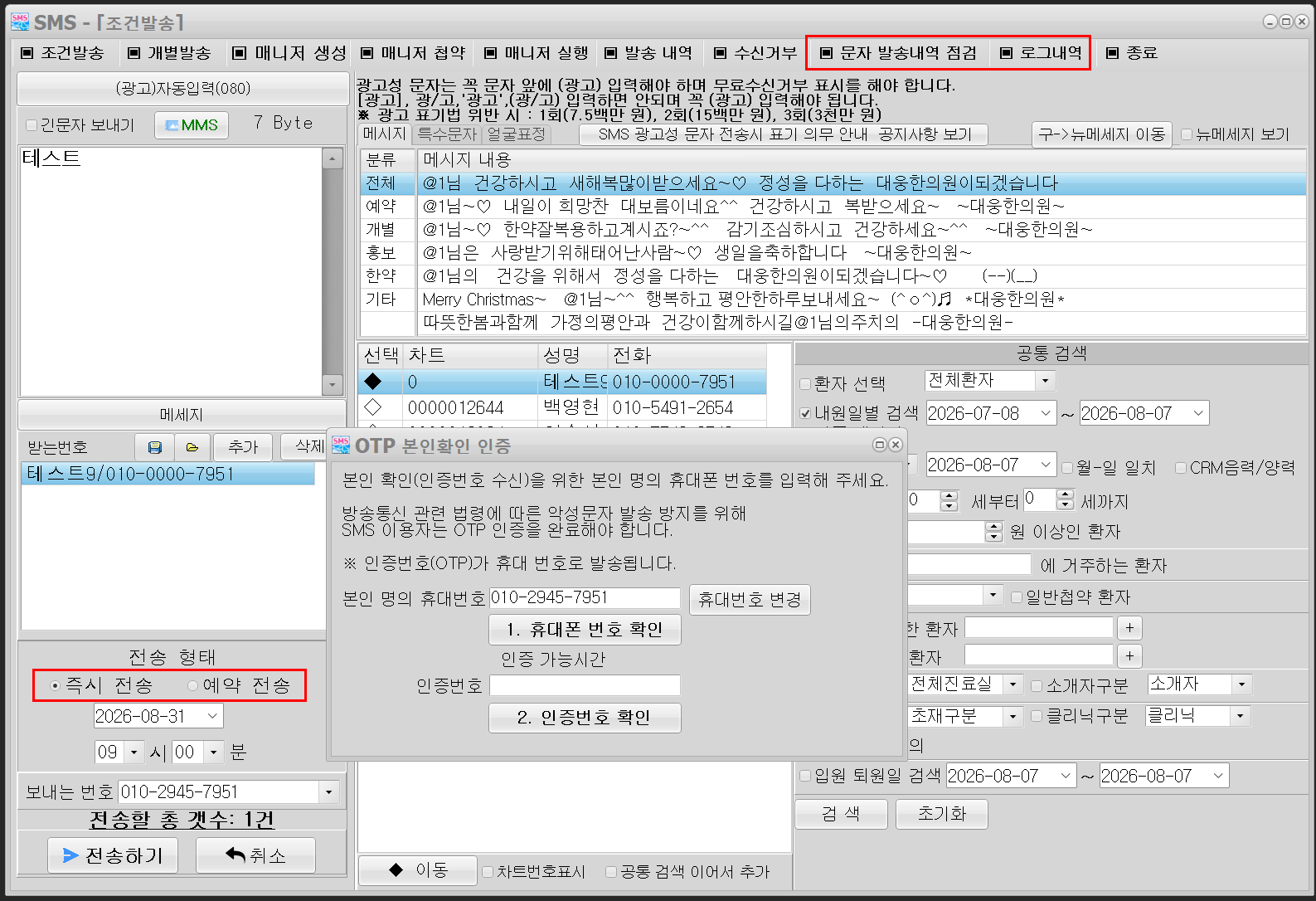Click the message box scrollbar down arrow
The width and height of the screenshot is (1316, 901).
point(333,385)
